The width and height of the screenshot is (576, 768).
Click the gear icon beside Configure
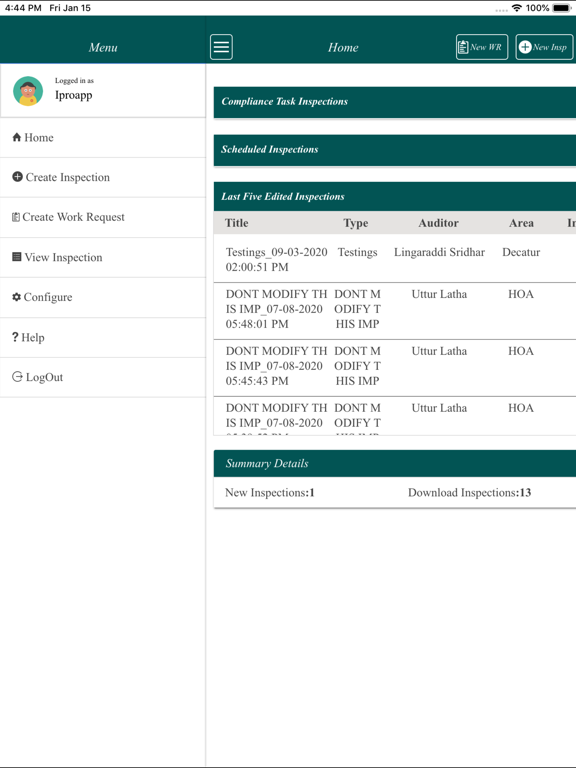pyautogui.click(x=17, y=297)
